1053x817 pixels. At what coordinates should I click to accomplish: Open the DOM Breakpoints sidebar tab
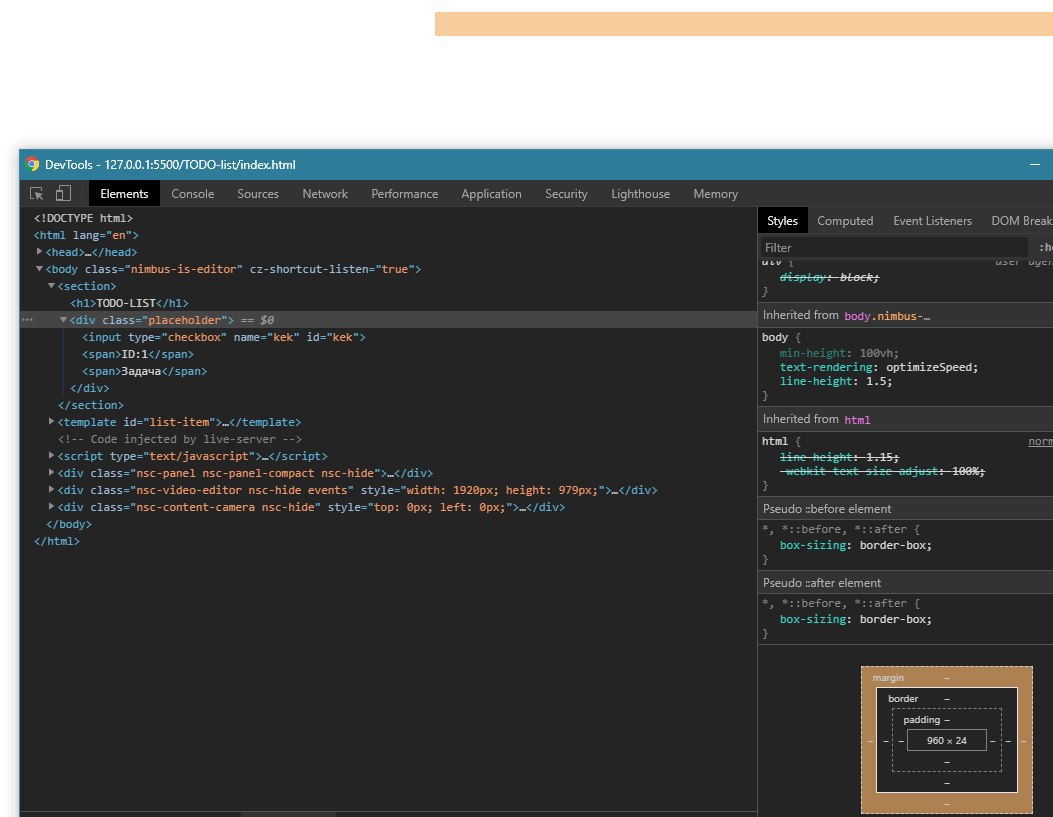pyautogui.click(x=1021, y=221)
